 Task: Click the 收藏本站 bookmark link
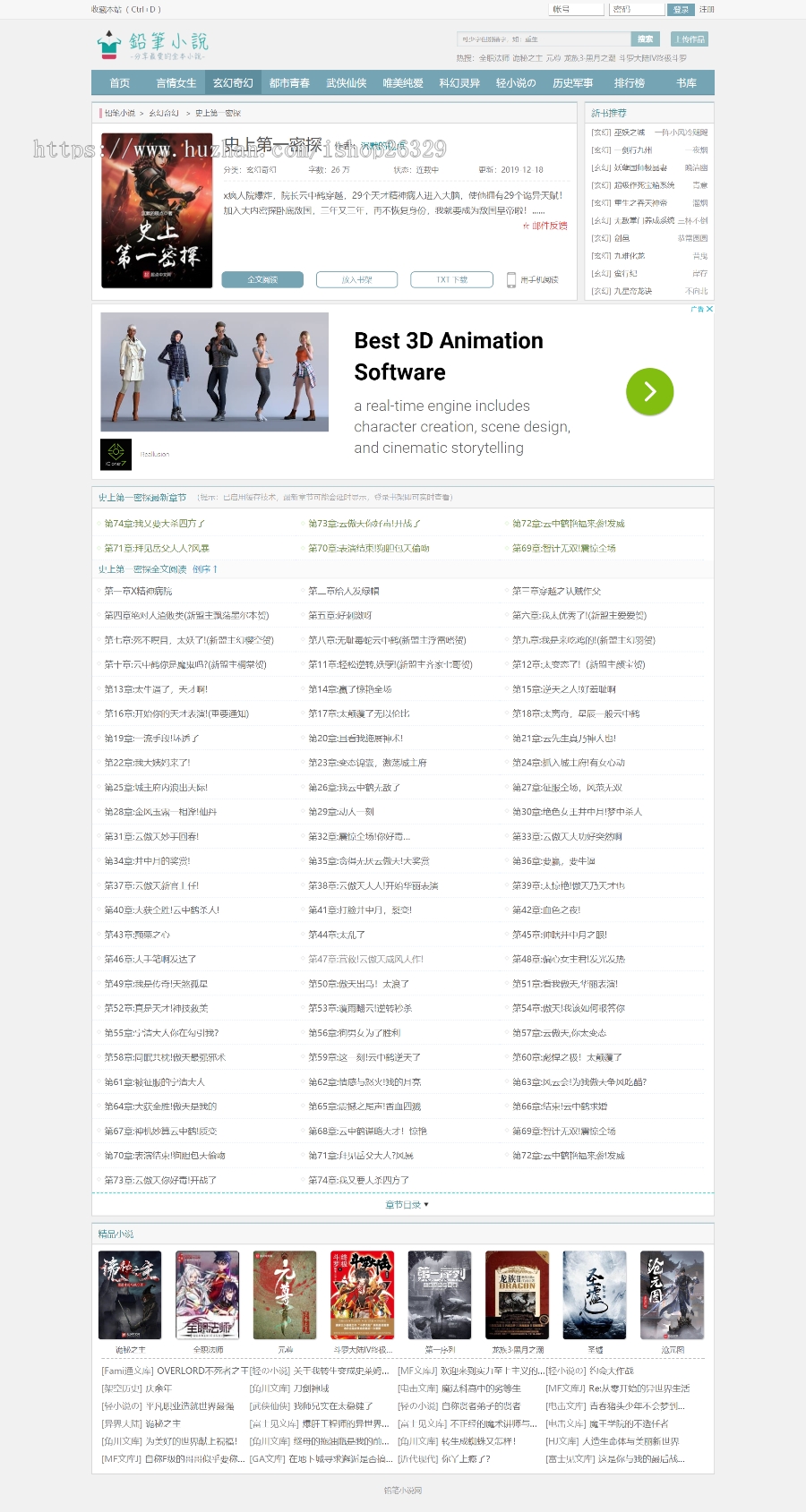tap(125, 10)
